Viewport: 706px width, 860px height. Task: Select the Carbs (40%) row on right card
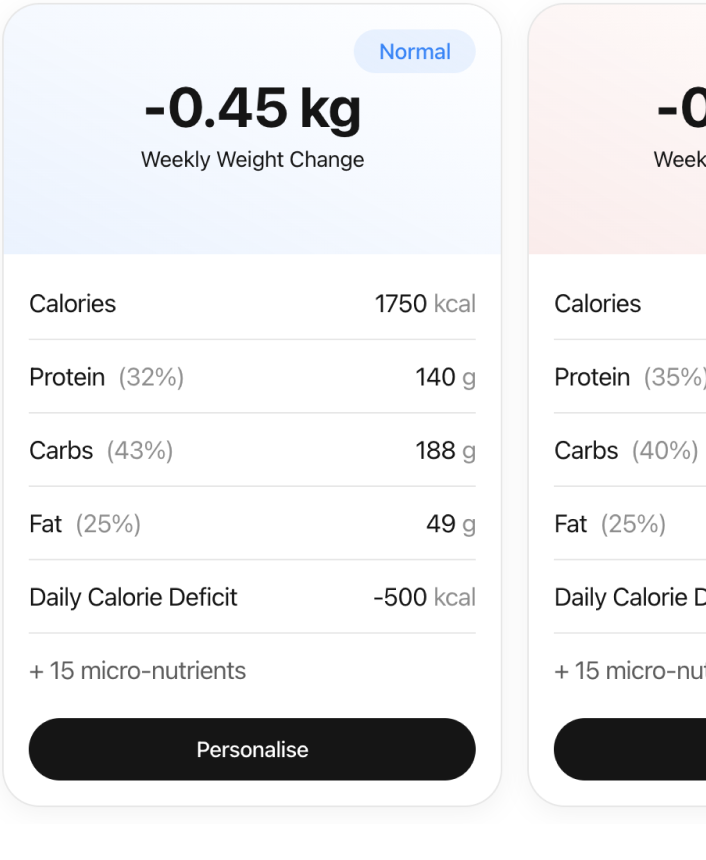click(x=625, y=450)
